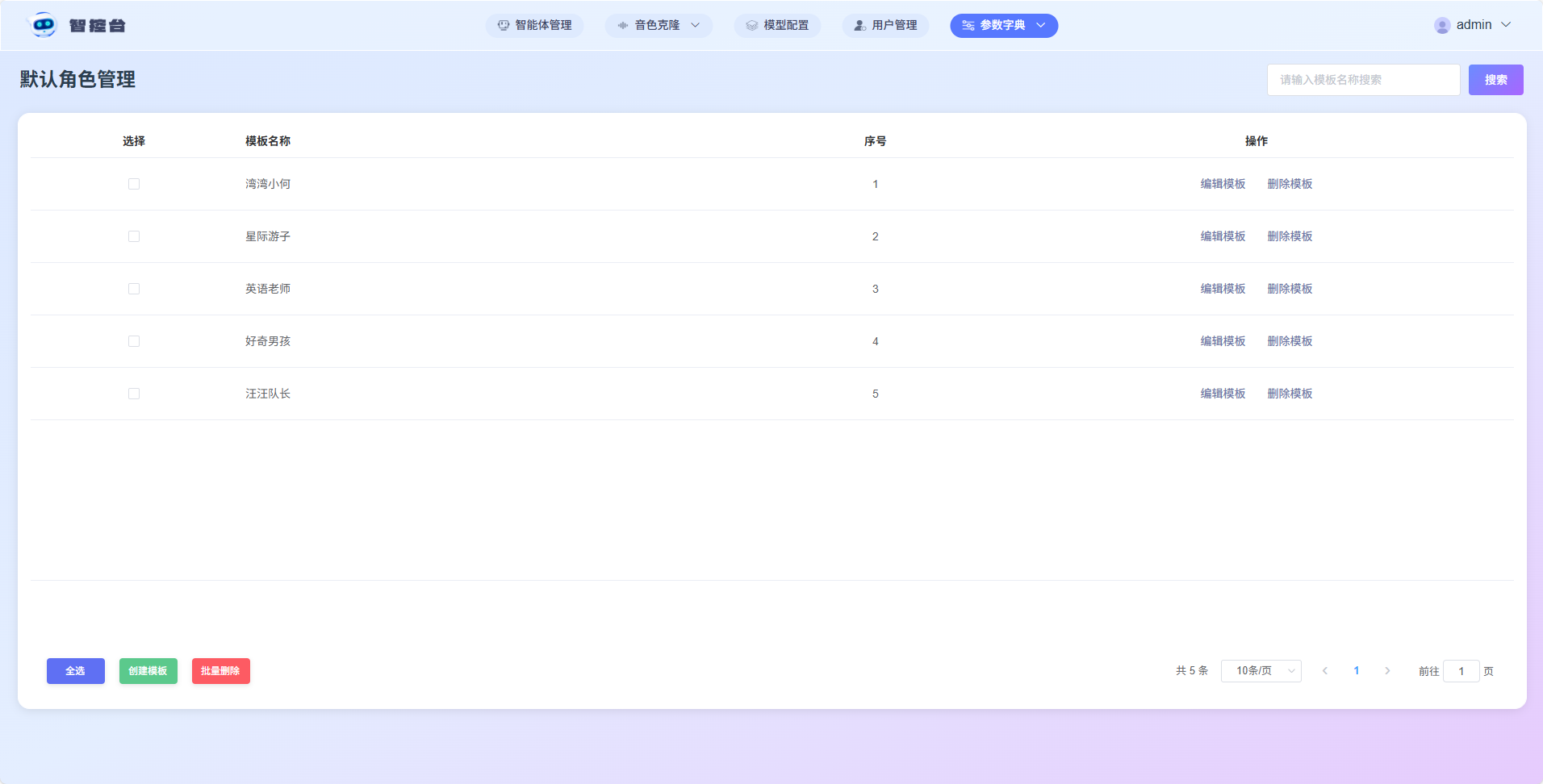
Task: Go to previous page arrow
Action: click(1324, 671)
